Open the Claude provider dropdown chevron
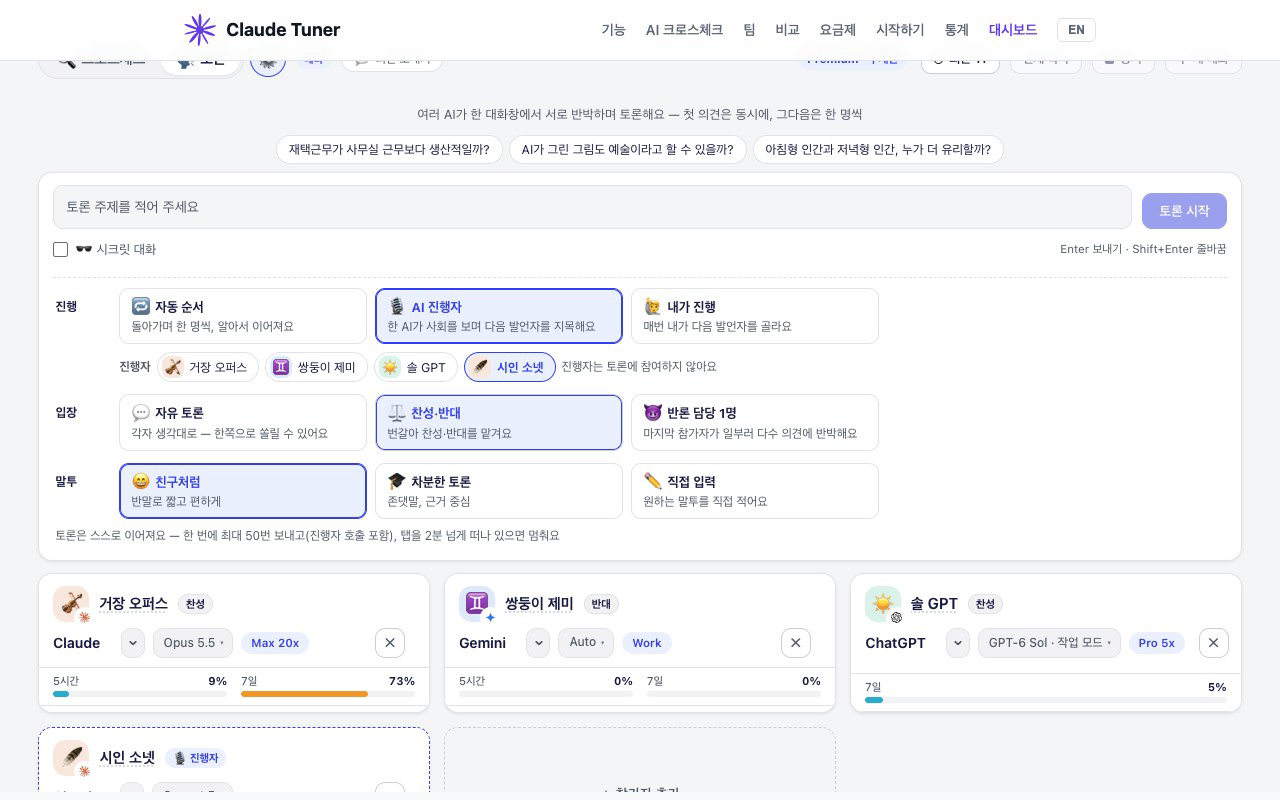 click(133, 643)
